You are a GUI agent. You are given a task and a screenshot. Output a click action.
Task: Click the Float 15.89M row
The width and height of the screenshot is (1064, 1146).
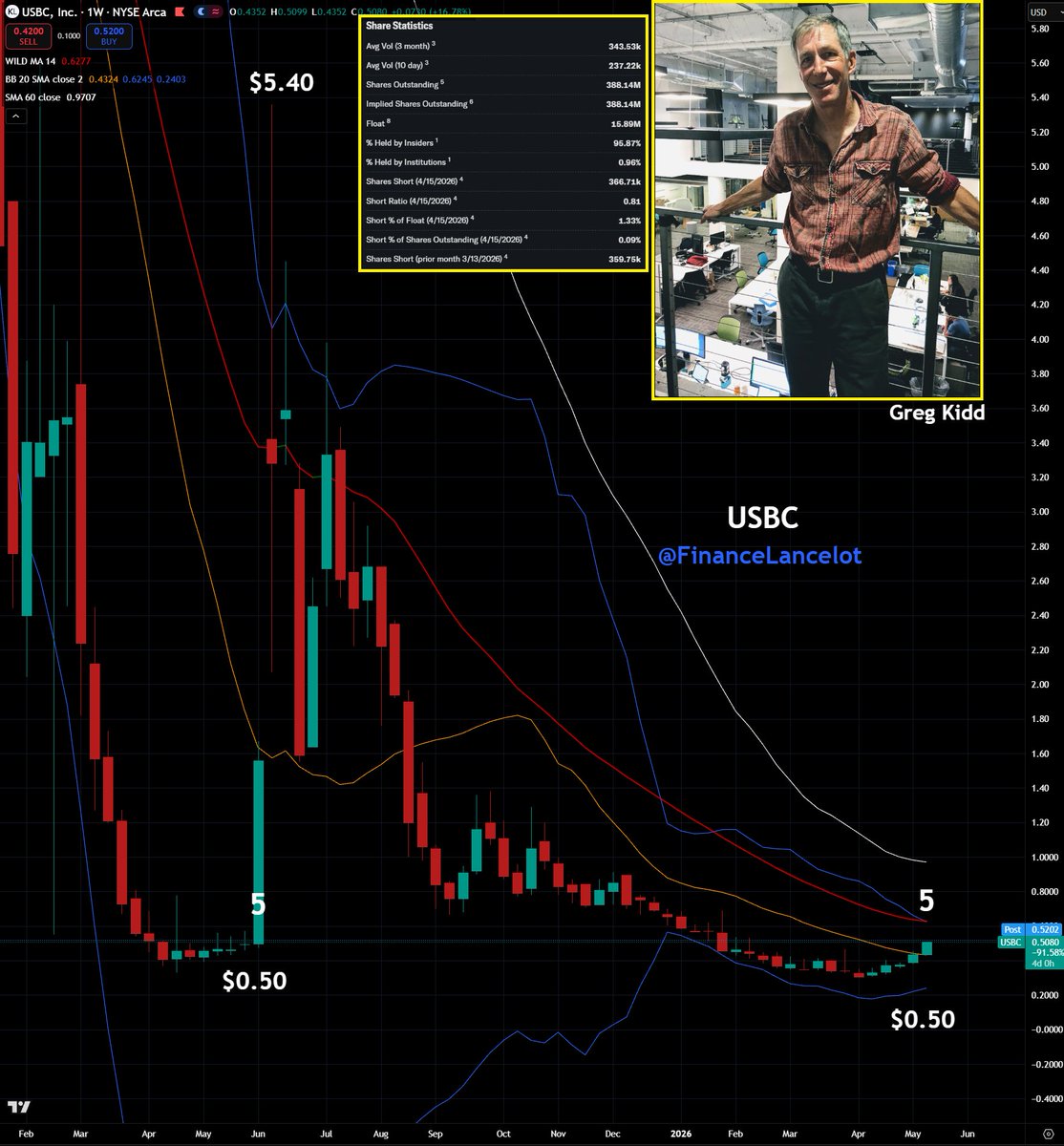coord(503,123)
